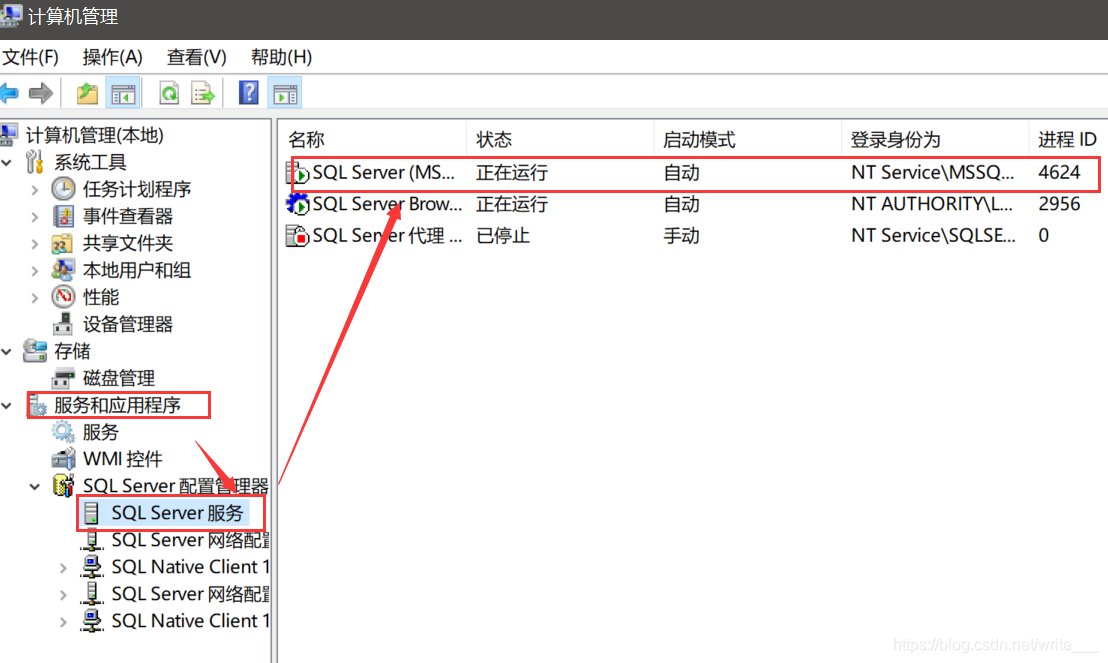Click the Export List toolbar icon

203,93
